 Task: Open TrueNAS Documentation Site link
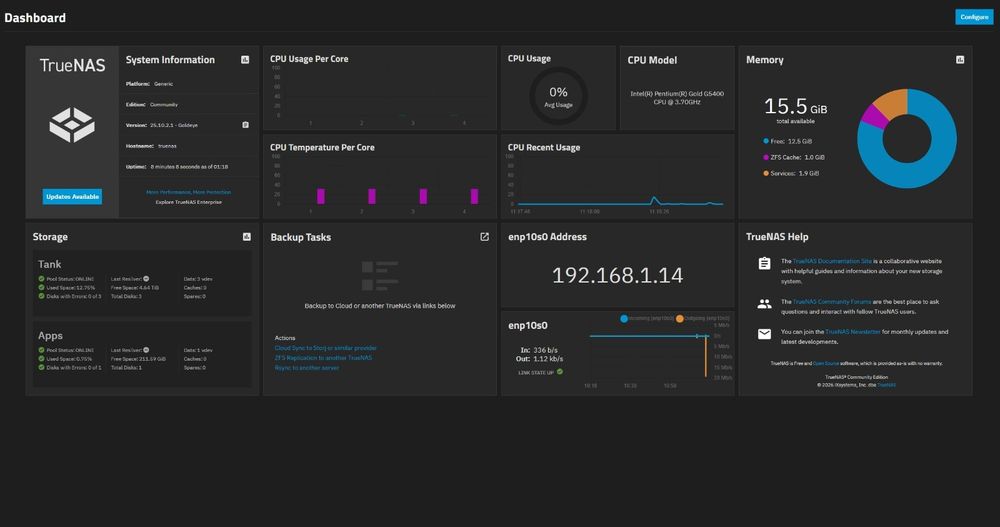pyautogui.click(x=832, y=261)
